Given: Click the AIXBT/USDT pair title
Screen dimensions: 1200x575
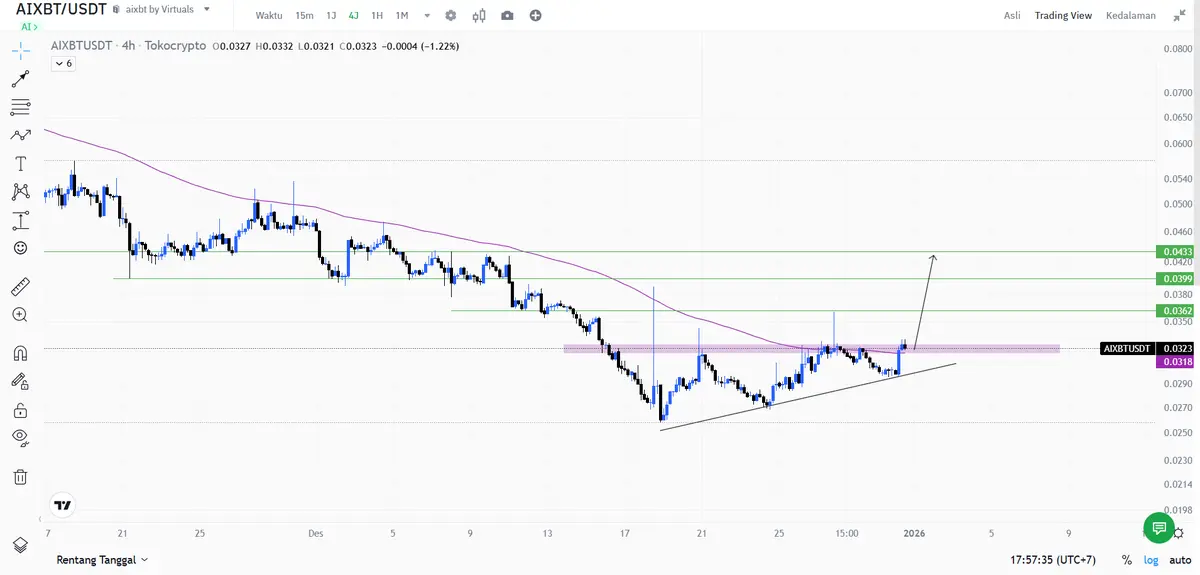Looking at the screenshot, I should click(x=61, y=9).
